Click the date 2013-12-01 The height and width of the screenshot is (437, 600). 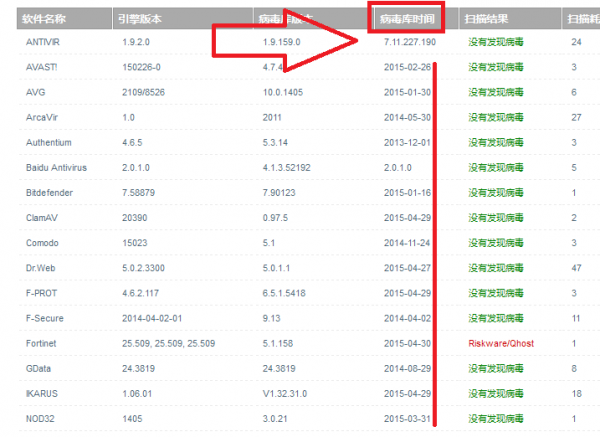pos(408,143)
